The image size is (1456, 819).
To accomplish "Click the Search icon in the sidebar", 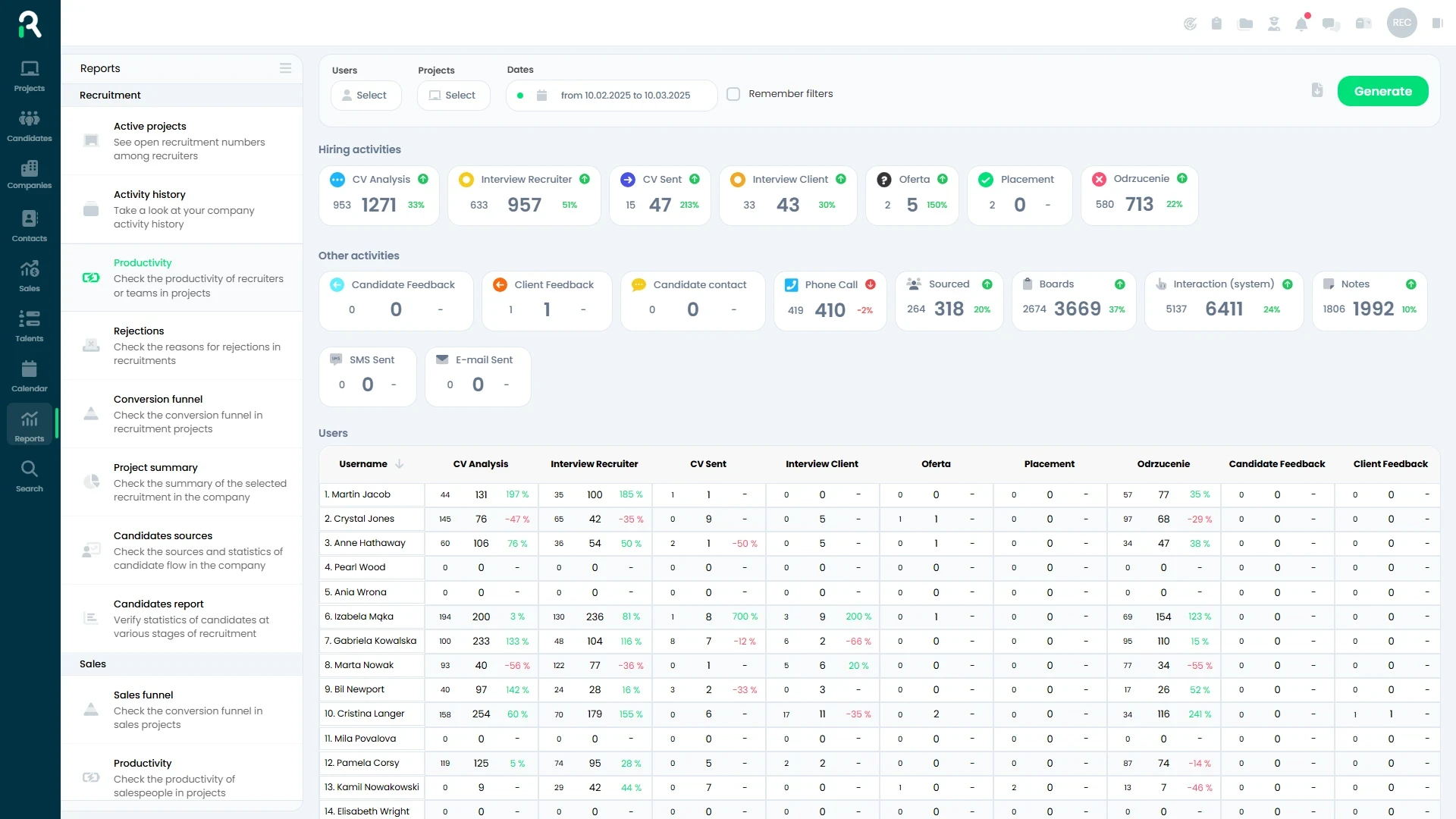I will [x=29, y=475].
